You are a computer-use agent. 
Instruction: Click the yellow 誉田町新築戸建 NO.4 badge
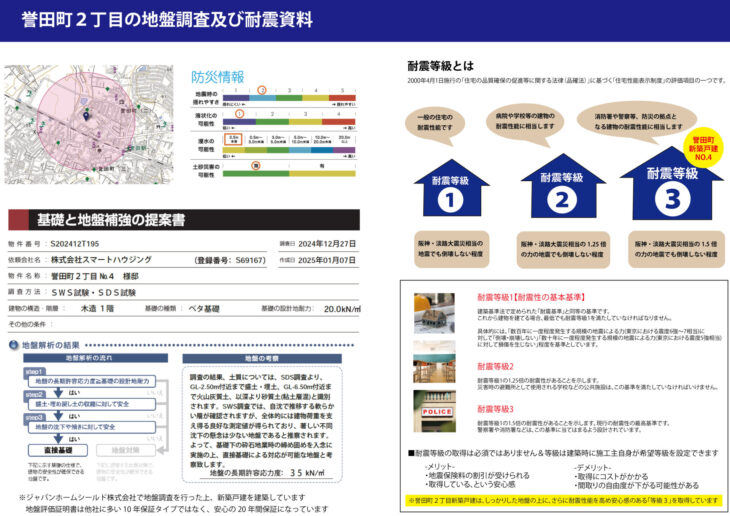pyautogui.click(x=703, y=148)
